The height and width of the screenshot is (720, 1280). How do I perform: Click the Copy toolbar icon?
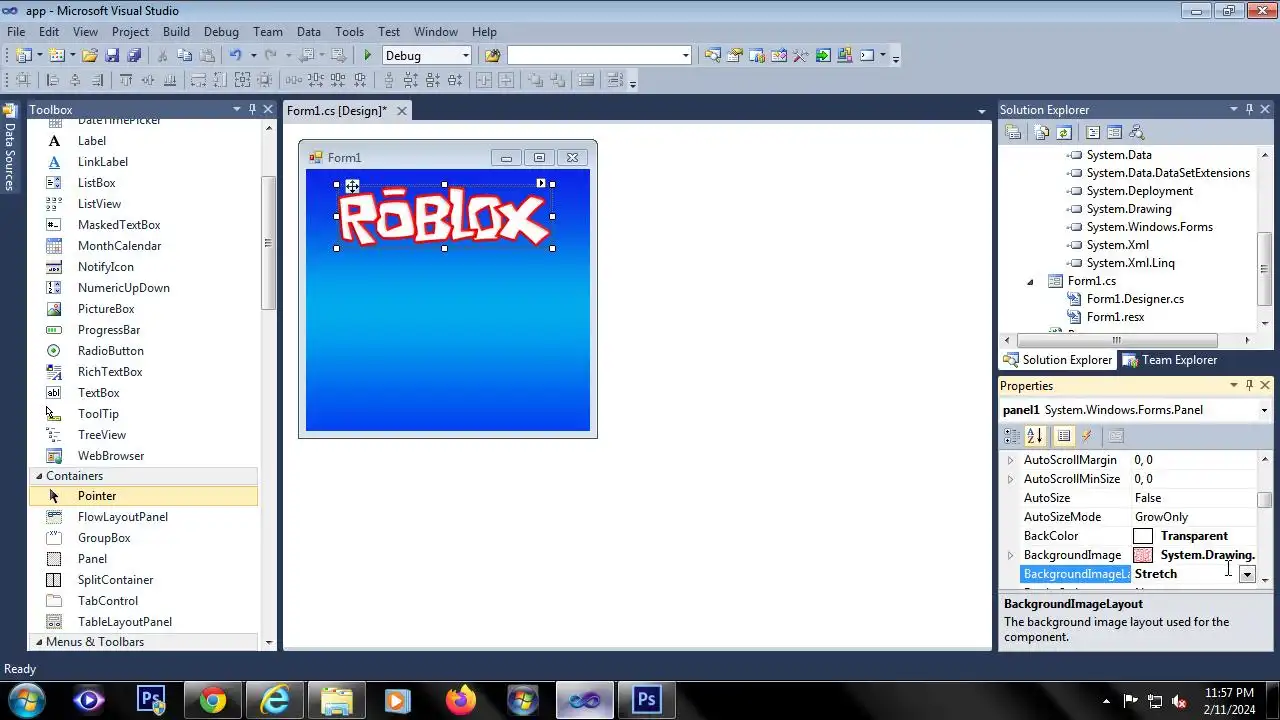coord(185,55)
